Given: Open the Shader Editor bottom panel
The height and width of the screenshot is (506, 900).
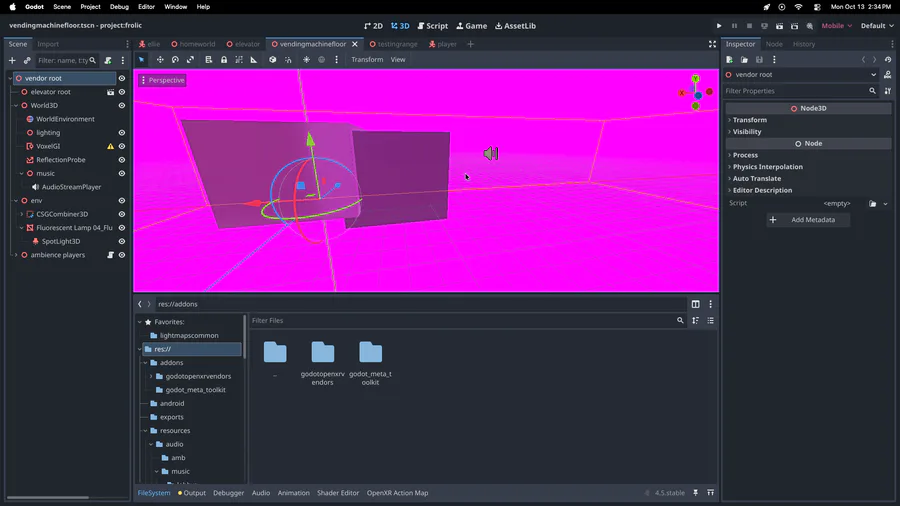Looking at the screenshot, I should tap(338, 493).
